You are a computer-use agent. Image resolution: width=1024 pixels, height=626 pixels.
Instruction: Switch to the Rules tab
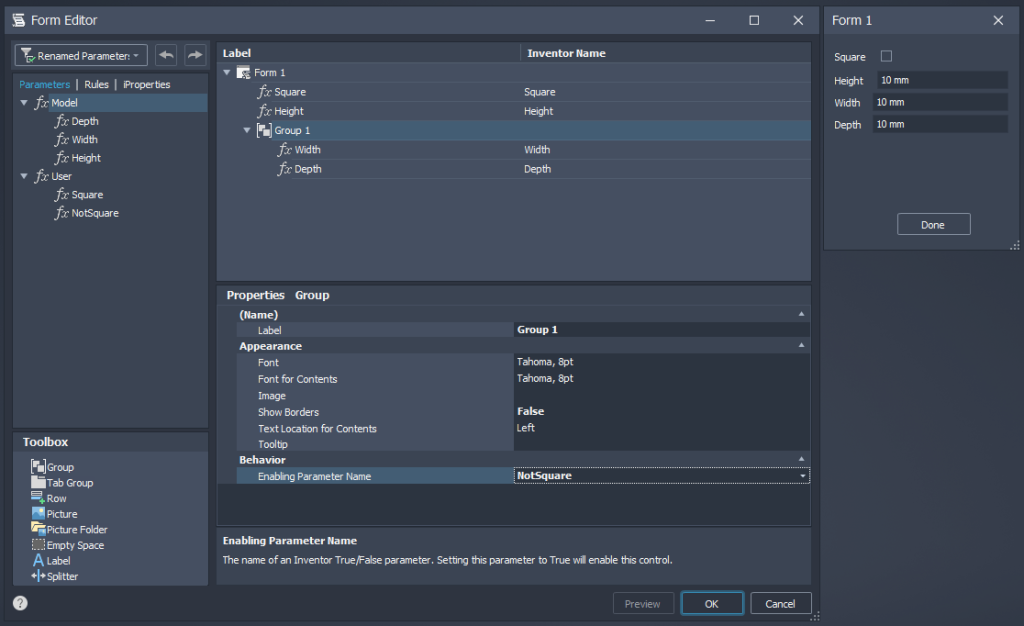click(96, 85)
